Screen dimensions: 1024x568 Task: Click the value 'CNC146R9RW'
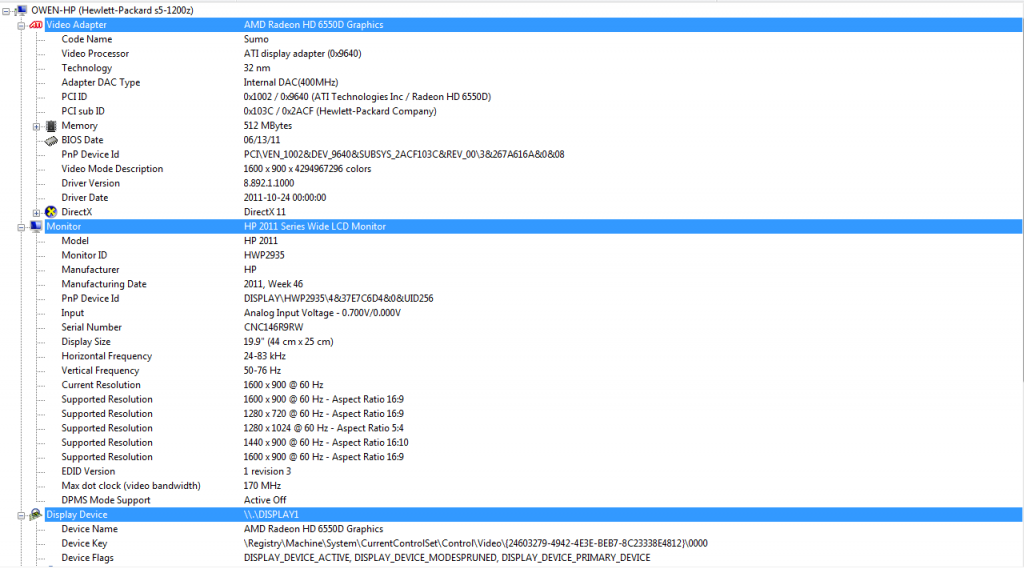point(273,327)
